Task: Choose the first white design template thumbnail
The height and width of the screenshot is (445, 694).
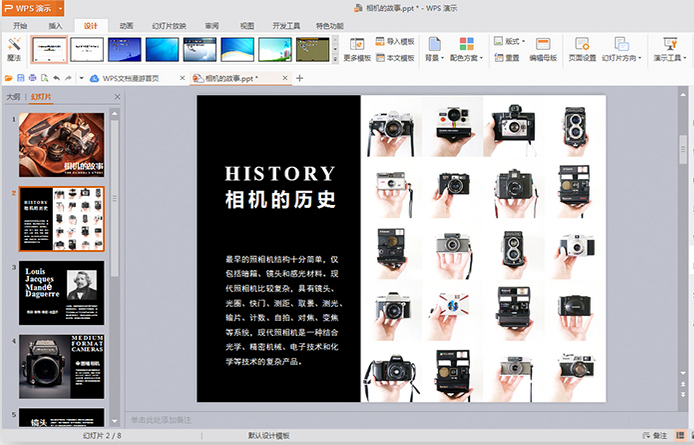Action: 50,49
